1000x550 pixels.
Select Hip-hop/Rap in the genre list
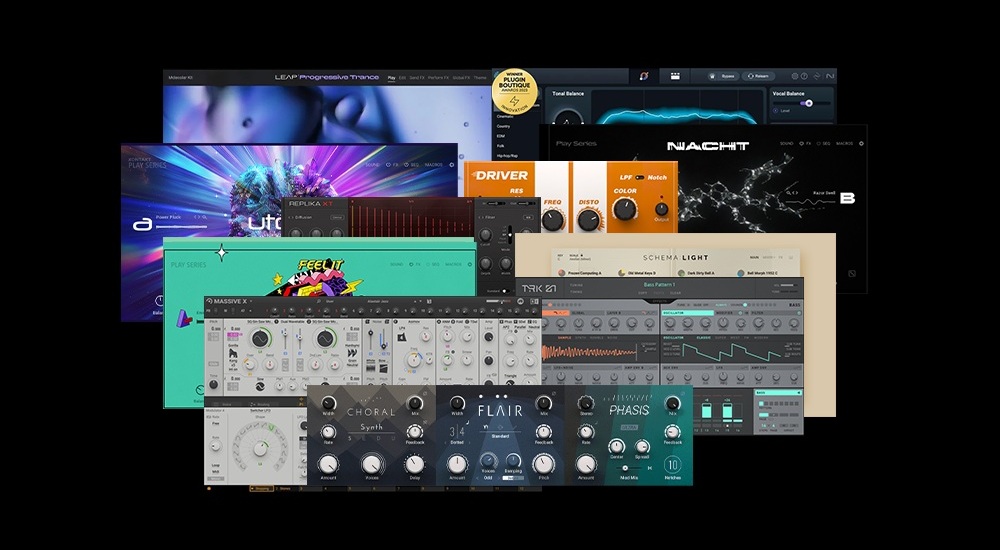tap(507, 155)
